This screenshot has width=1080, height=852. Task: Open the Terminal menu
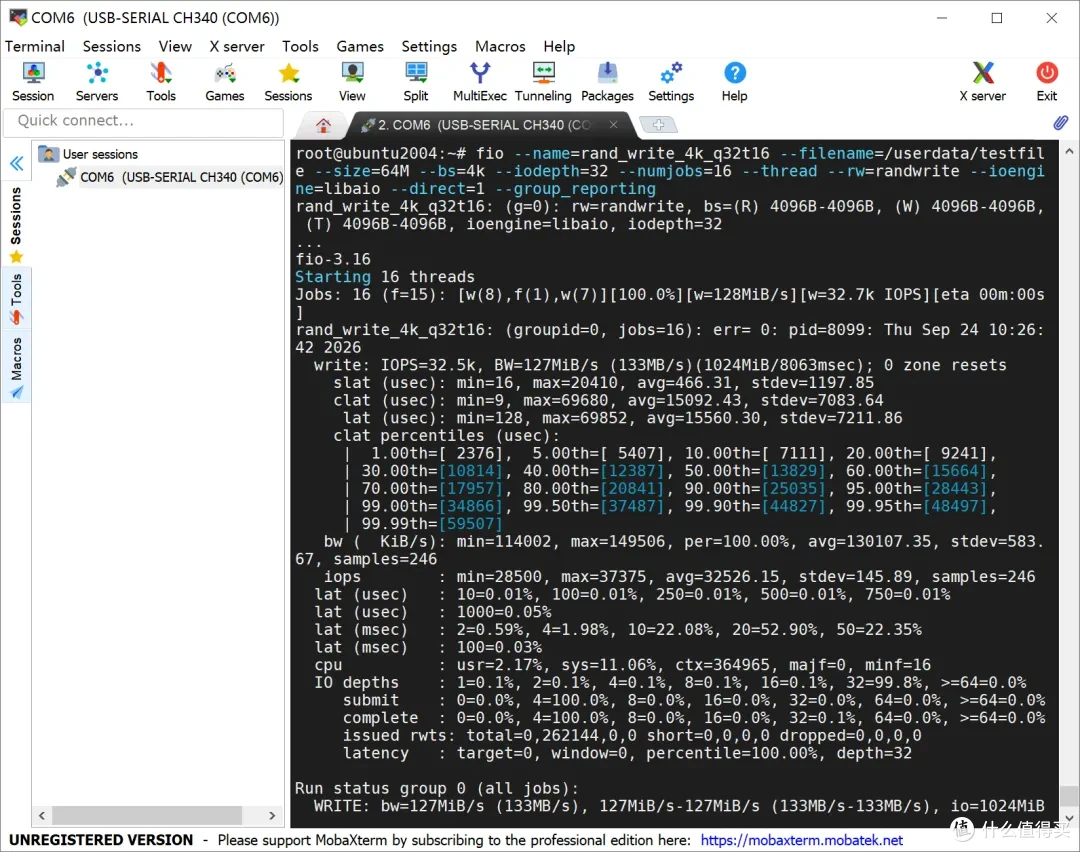tap(34, 46)
